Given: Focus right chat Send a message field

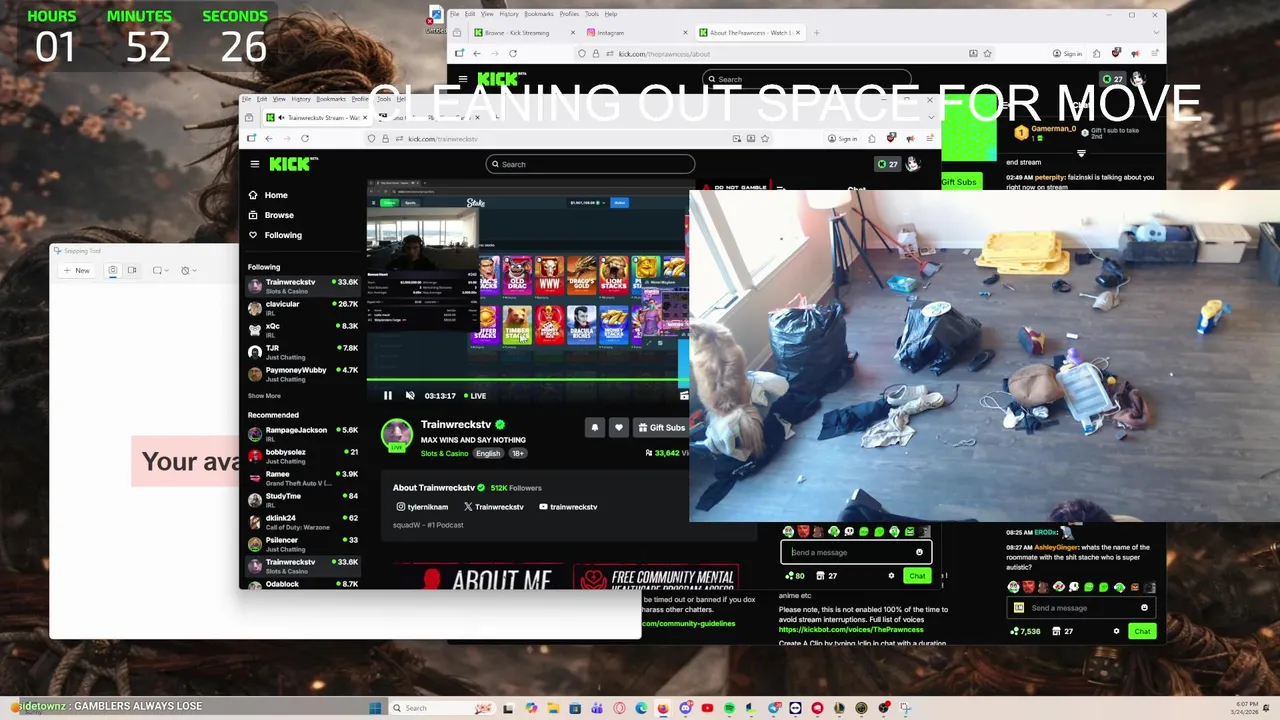Looking at the screenshot, I should (1083, 608).
